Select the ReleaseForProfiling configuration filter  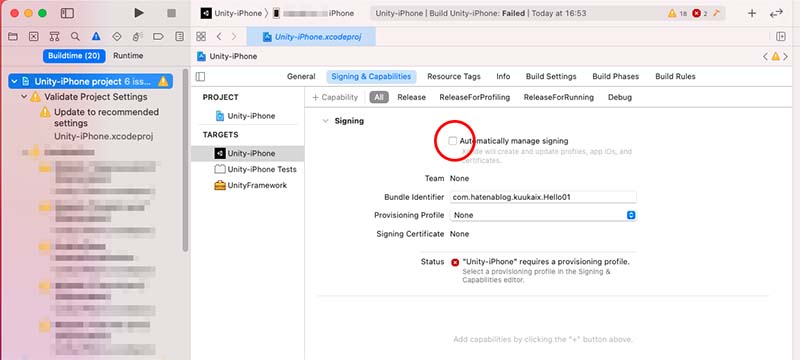474,97
